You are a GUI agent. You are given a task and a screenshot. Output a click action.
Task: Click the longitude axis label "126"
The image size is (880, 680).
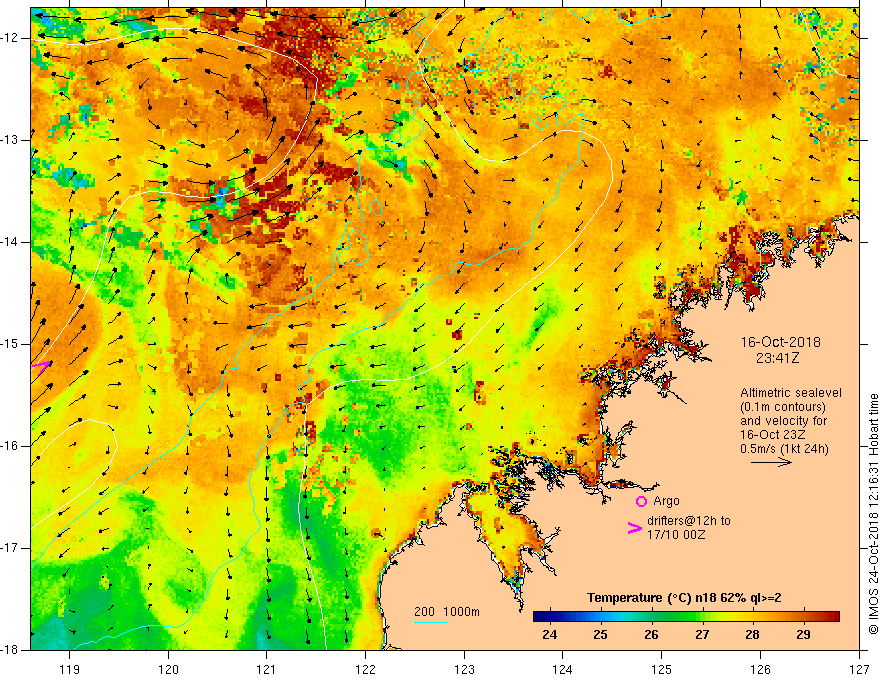pos(760,669)
